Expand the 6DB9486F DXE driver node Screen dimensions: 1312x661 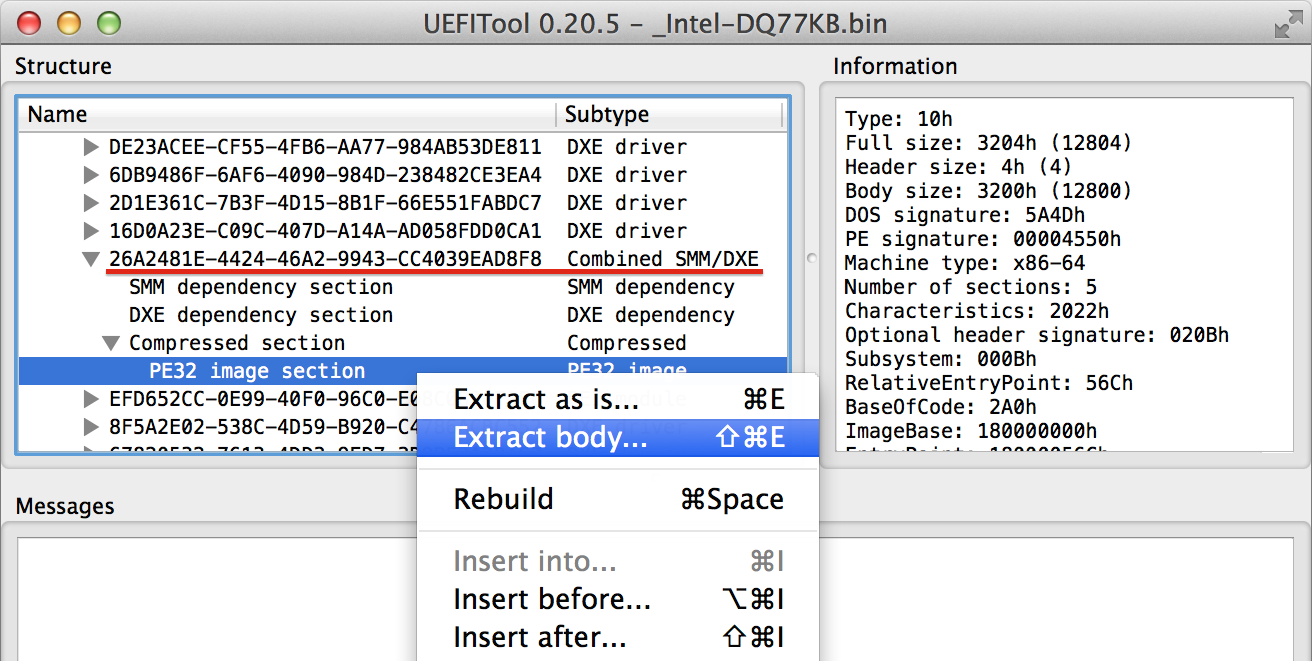(x=92, y=175)
